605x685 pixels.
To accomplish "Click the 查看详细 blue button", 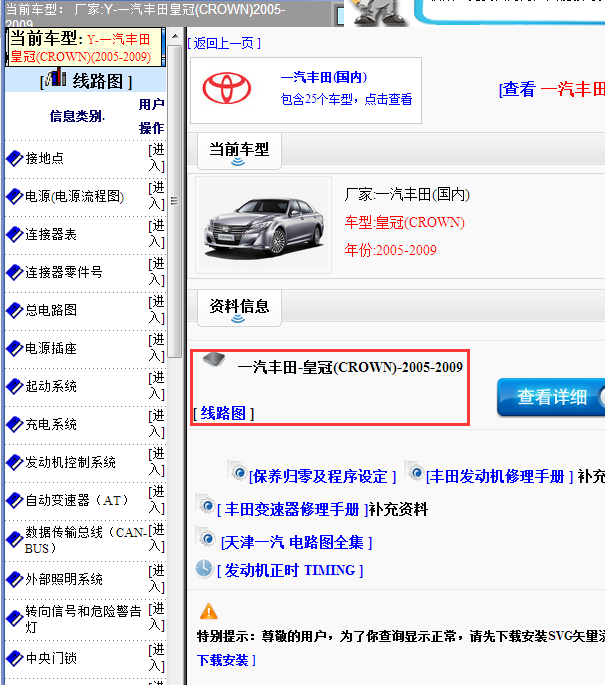I will pos(551,397).
